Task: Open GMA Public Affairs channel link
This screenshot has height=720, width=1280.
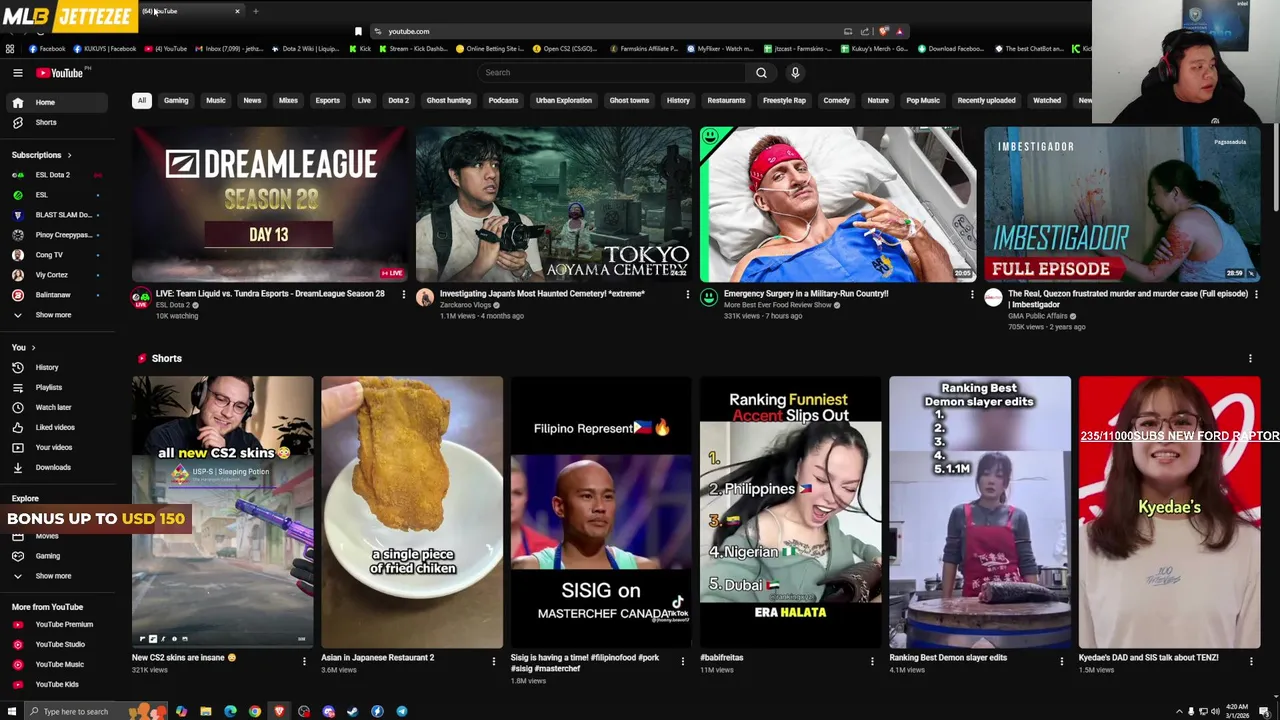Action: click(x=1038, y=316)
